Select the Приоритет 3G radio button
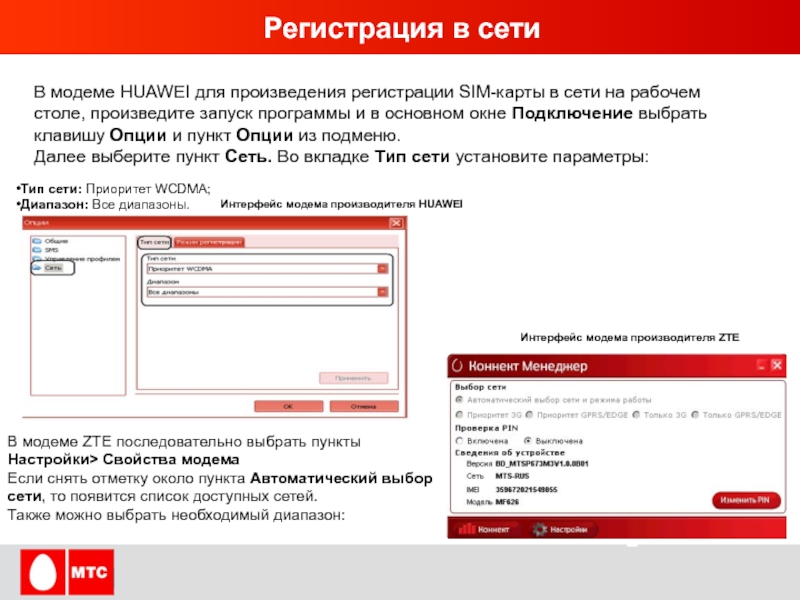The width and height of the screenshot is (800, 600). [459, 415]
